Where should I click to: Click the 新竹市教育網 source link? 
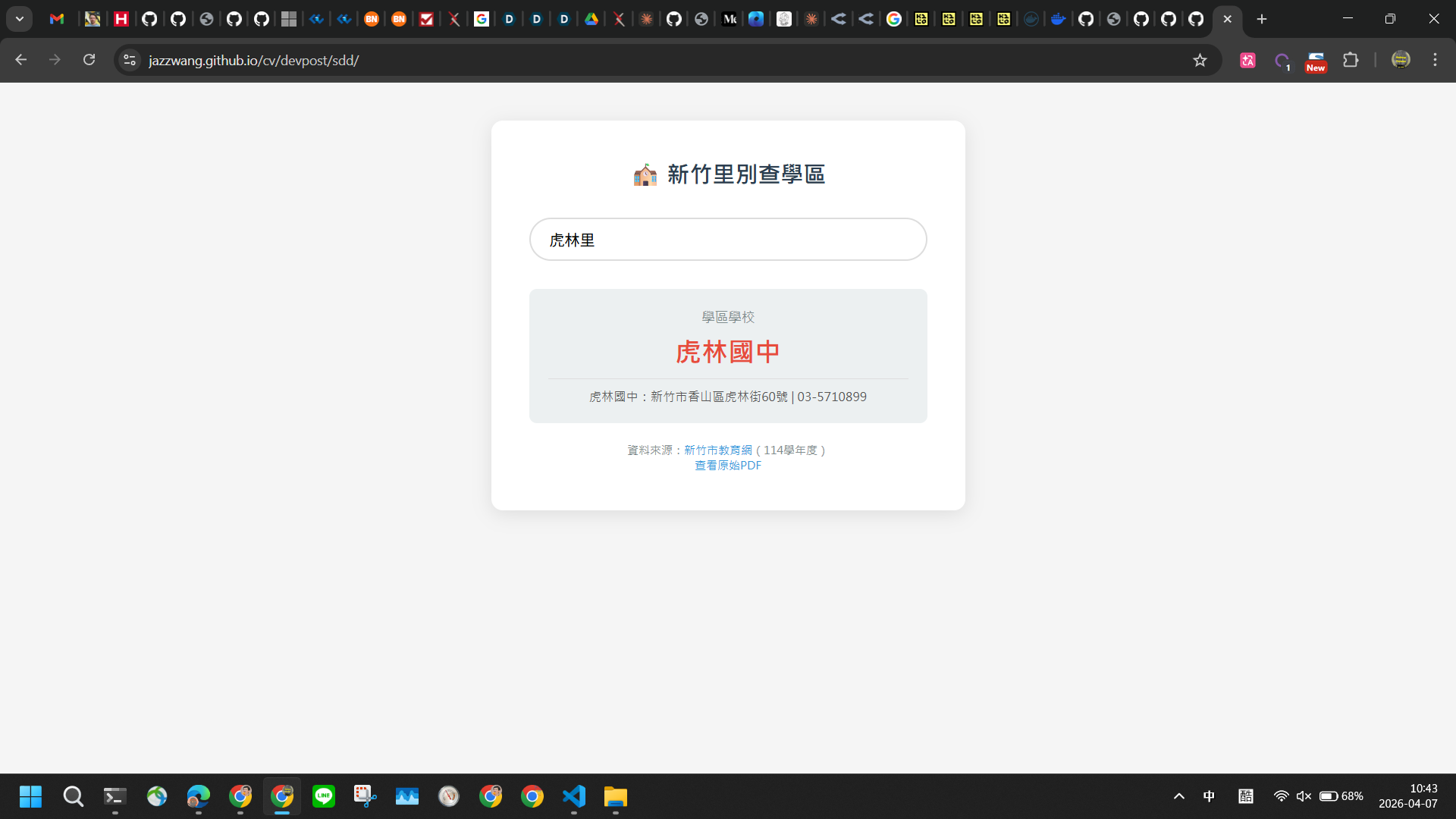pyautogui.click(x=717, y=450)
